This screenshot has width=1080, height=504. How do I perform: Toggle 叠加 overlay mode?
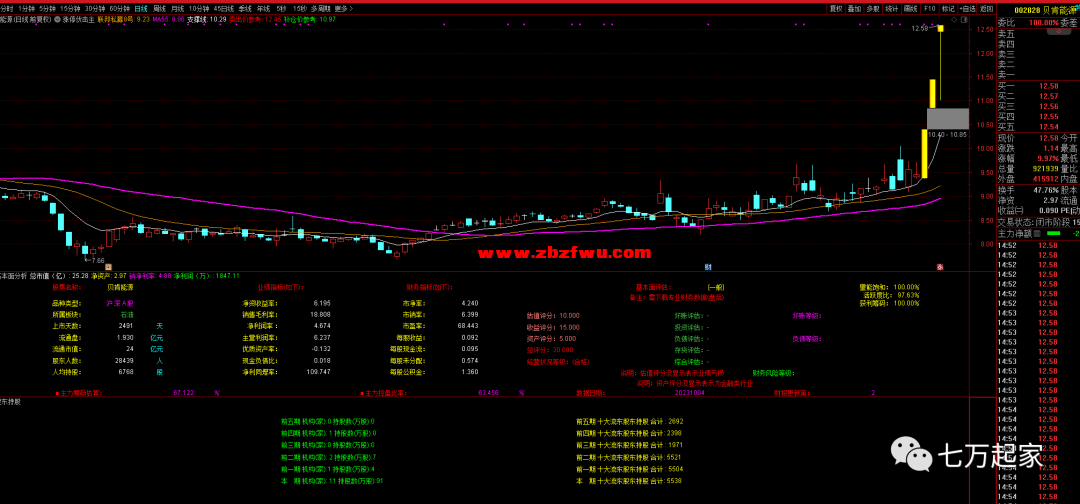pyautogui.click(x=854, y=8)
